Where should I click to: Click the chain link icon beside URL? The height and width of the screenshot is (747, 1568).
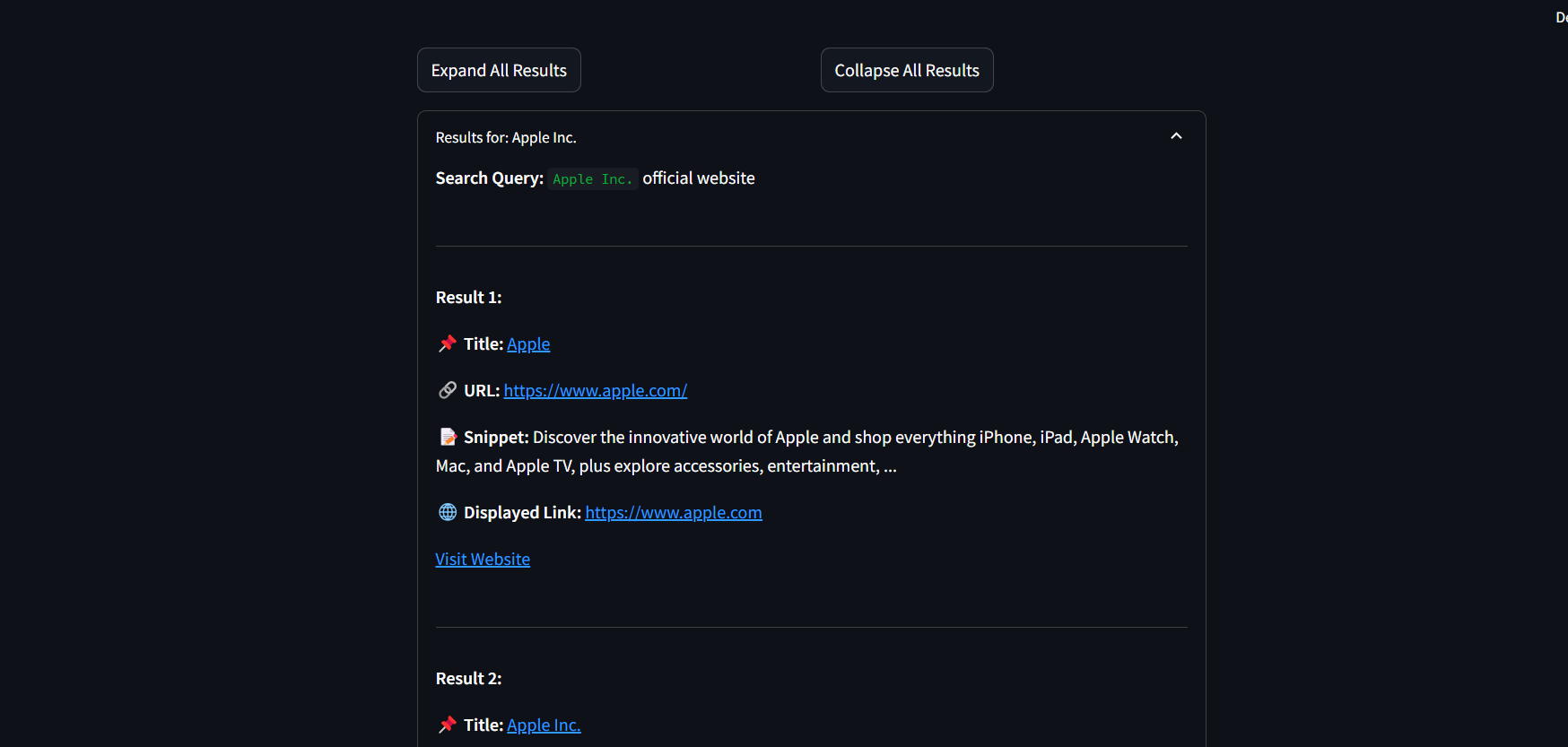click(448, 390)
